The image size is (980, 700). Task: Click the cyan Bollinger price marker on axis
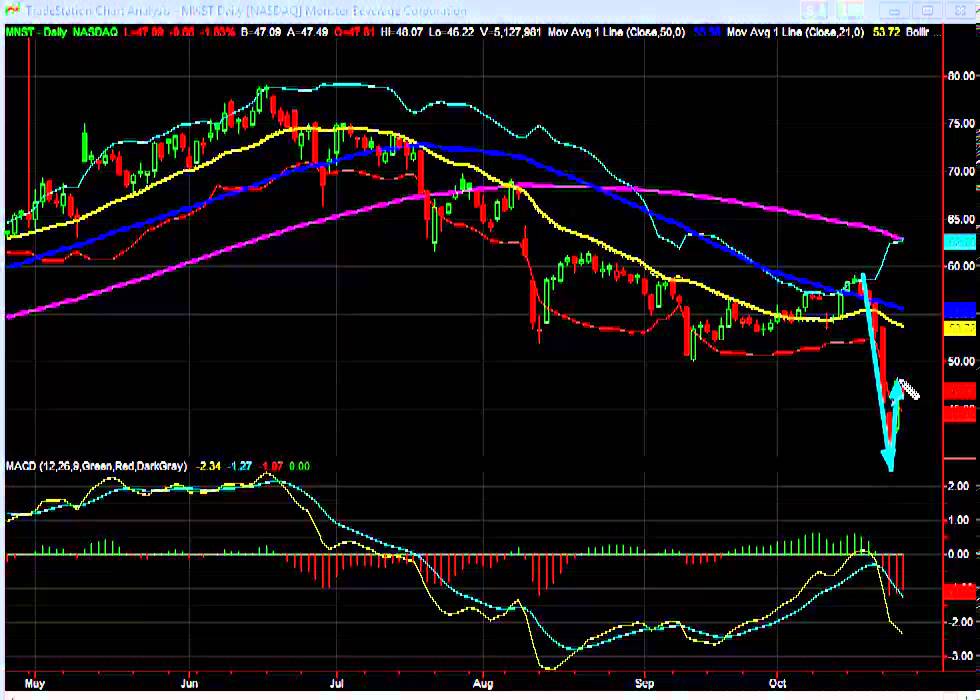pyautogui.click(x=959, y=242)
